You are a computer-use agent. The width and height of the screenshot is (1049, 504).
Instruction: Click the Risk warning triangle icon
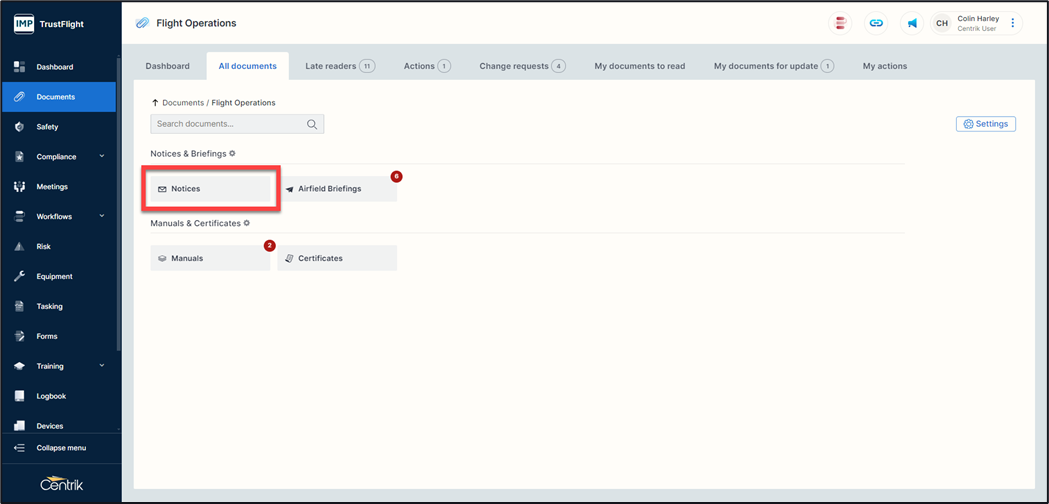coord(19,246)
